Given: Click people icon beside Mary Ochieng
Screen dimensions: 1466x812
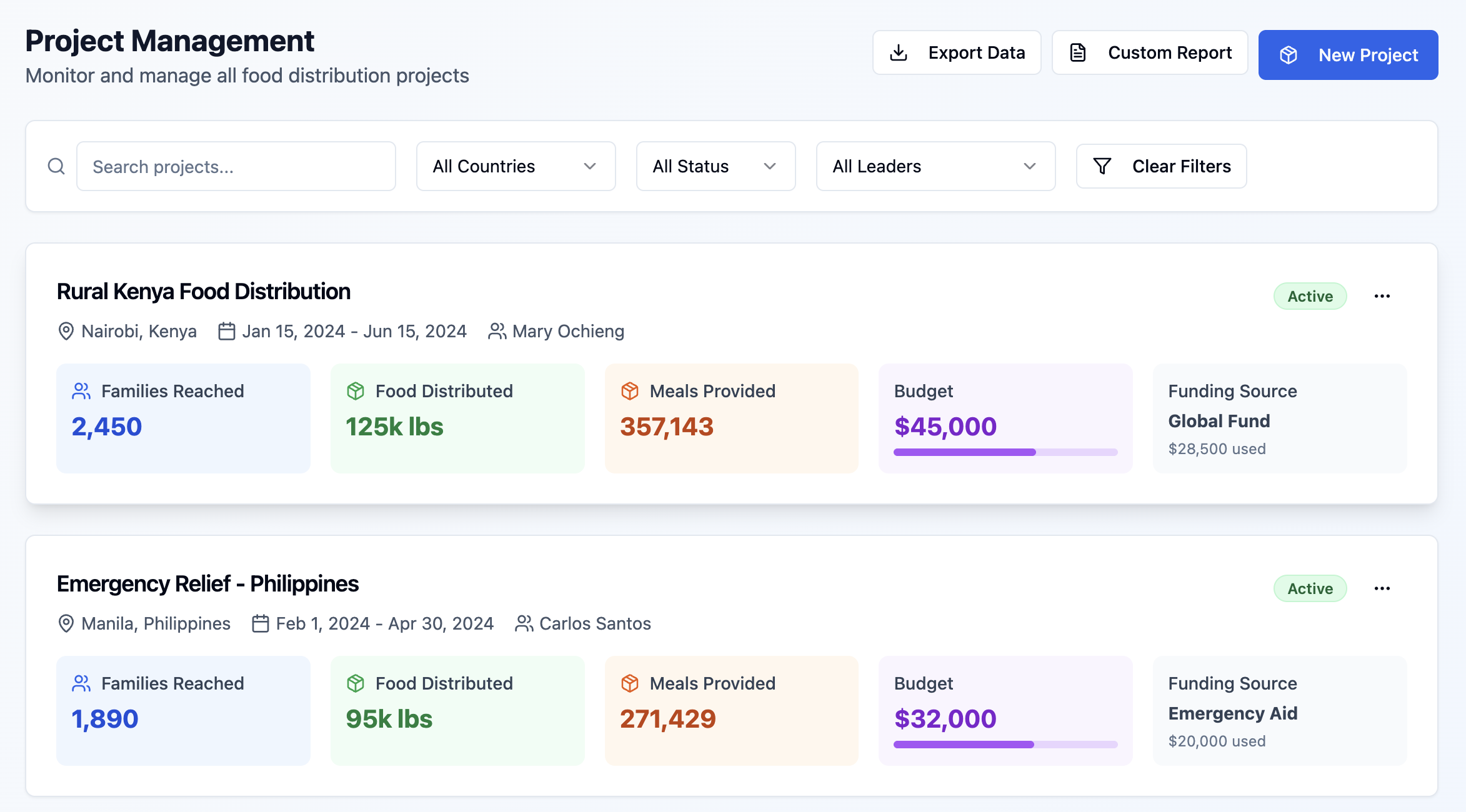Looking at the screenshot, I should click(x=497, y=331).
